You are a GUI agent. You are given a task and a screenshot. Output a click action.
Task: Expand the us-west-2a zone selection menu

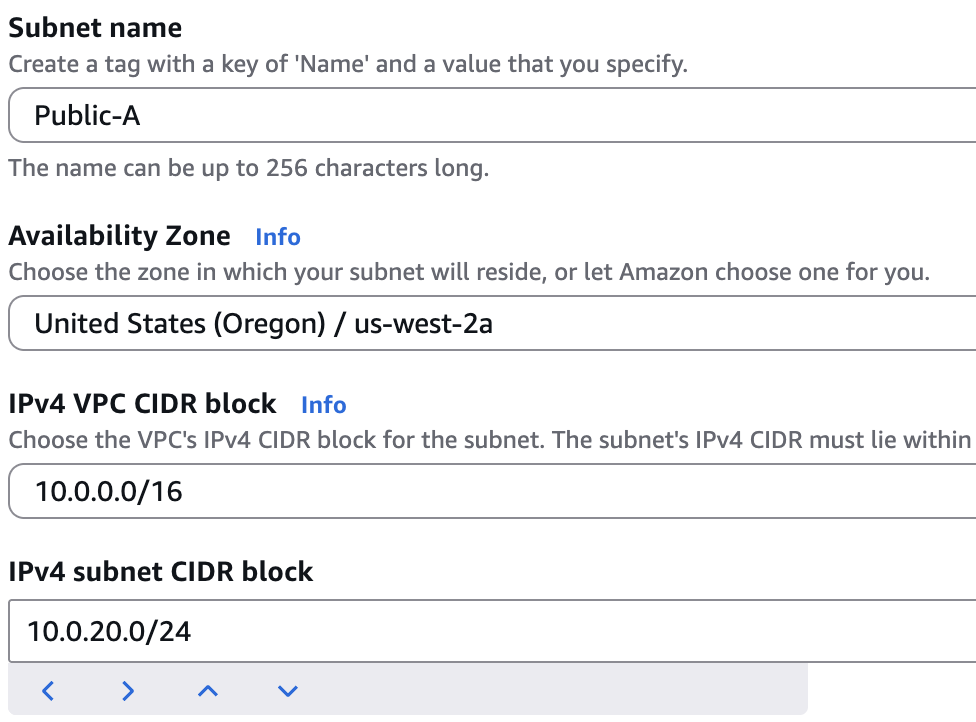[x=488, y=323]
